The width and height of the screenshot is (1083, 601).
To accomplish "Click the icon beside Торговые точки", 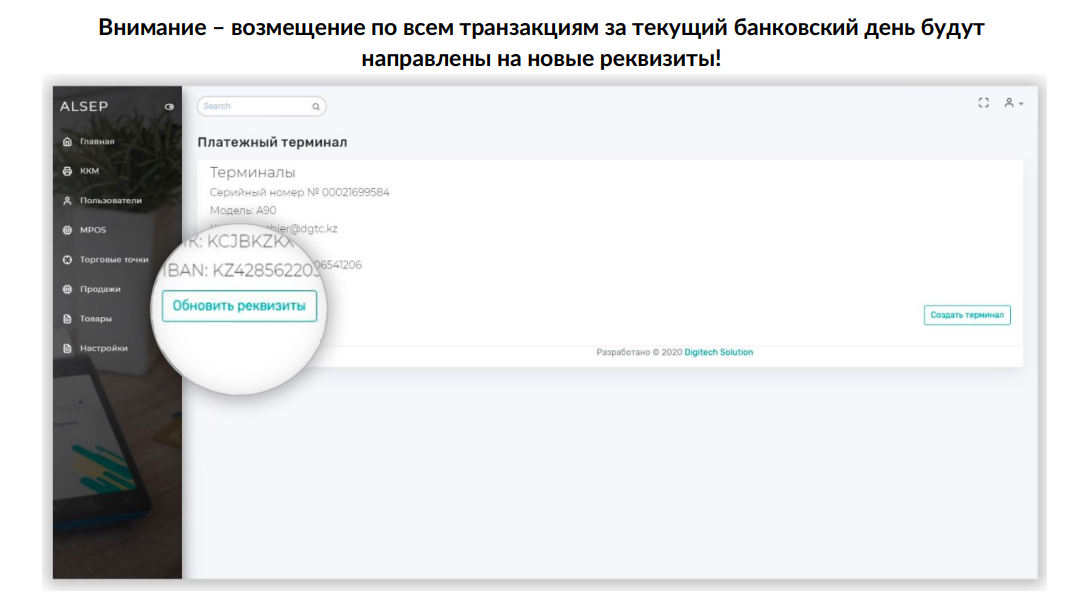I will pyautogui.click(x=67, y=260).
